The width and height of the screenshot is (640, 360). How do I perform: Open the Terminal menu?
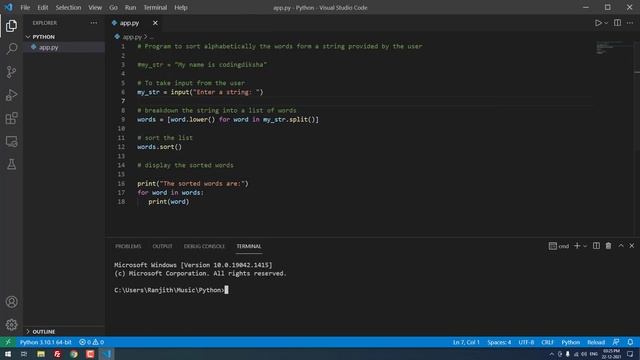155,7
